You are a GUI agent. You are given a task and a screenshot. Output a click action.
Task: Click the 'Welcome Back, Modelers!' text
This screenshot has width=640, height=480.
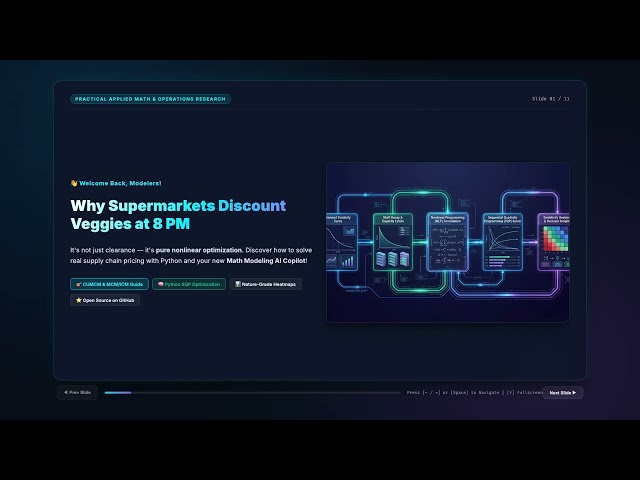click(x=120, y=183)
